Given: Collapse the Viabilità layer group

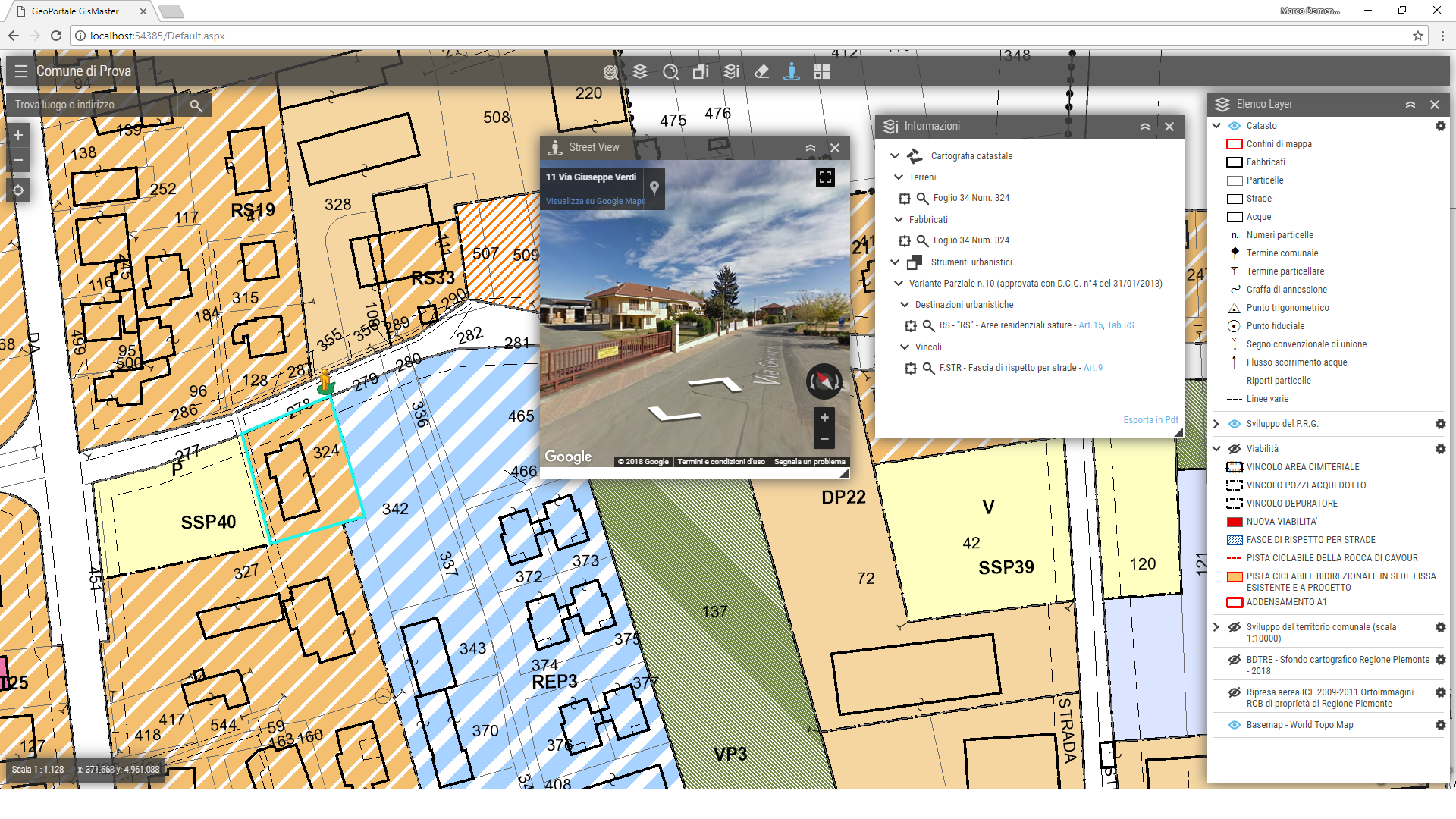Looking at the screenshot, I should (x=1216, y=449).
